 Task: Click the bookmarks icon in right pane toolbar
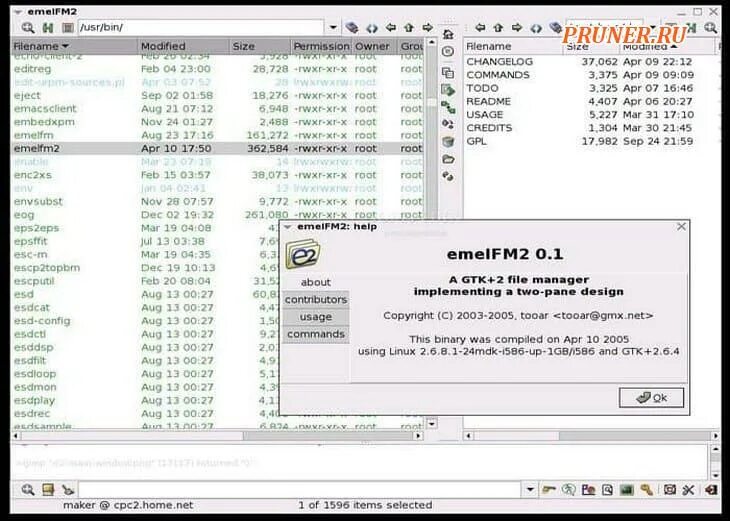click(x=555, y=28)
